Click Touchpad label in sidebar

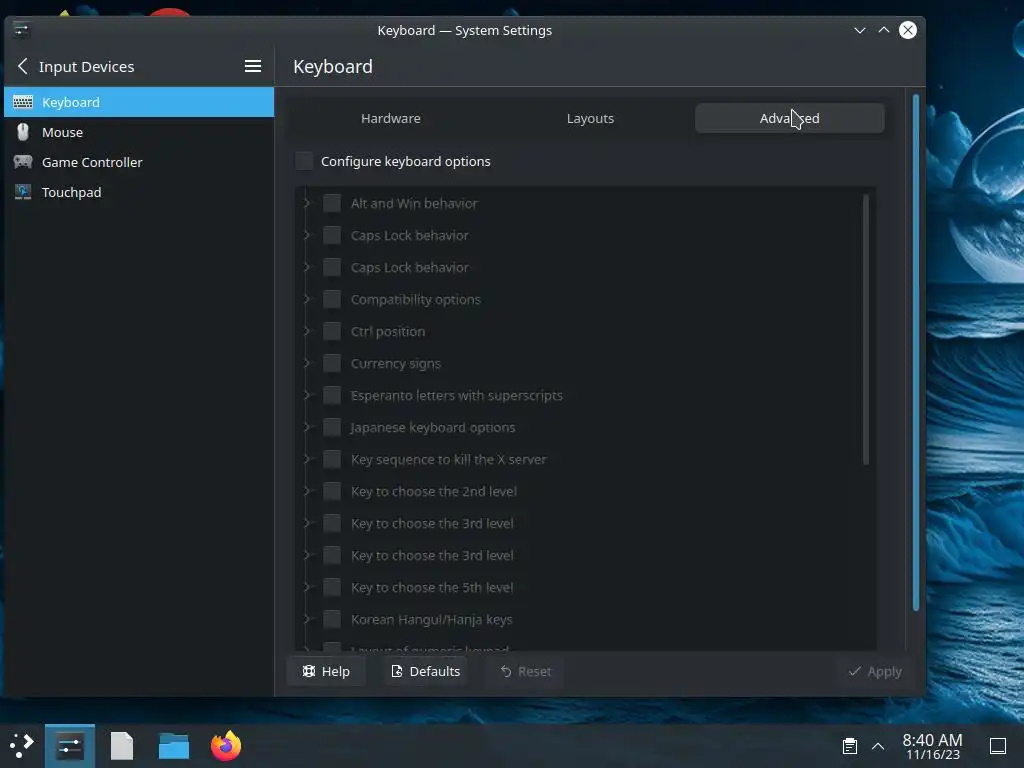[71, 193]
